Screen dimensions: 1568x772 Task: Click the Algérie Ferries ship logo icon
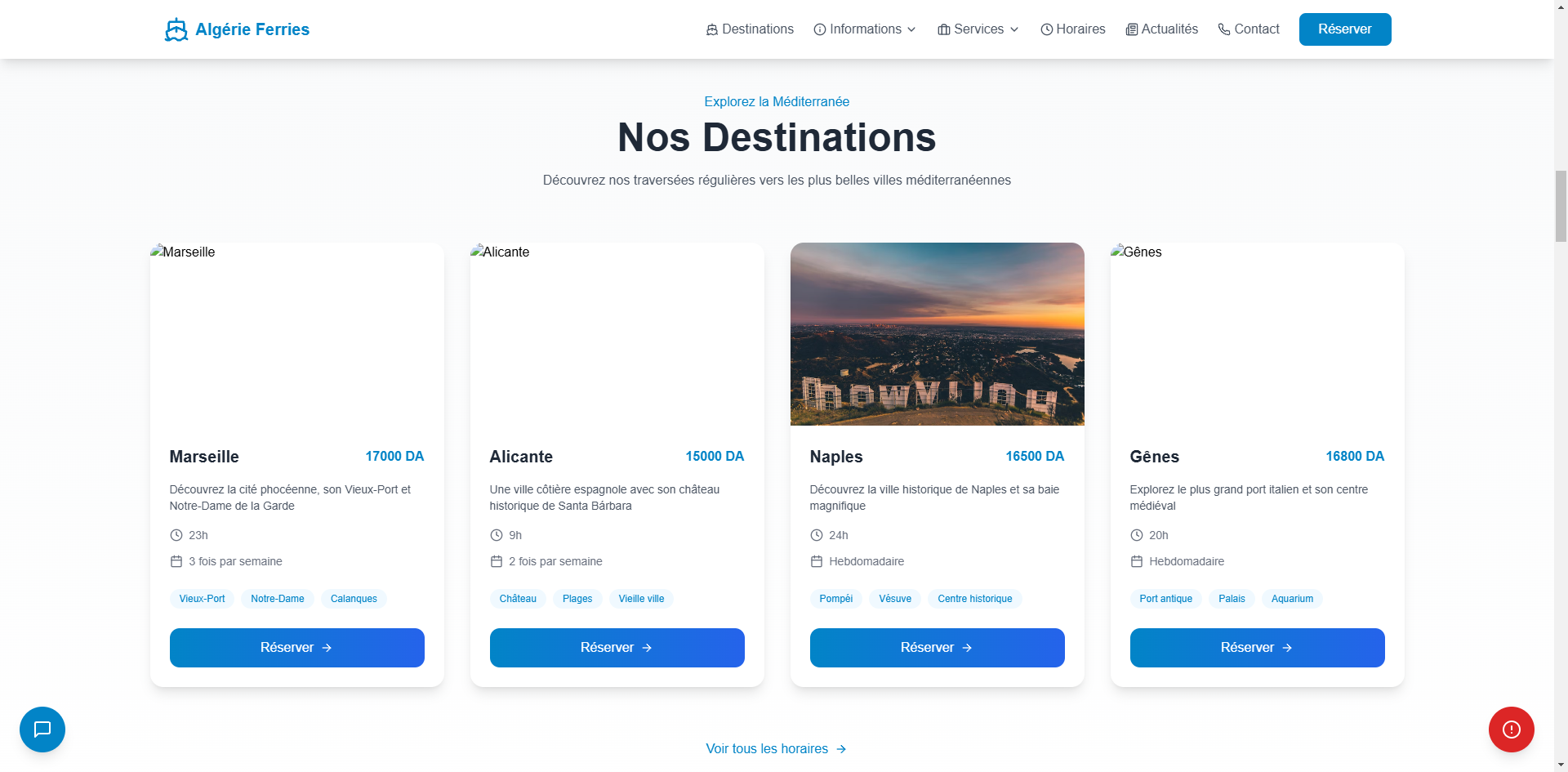[176, 29]
